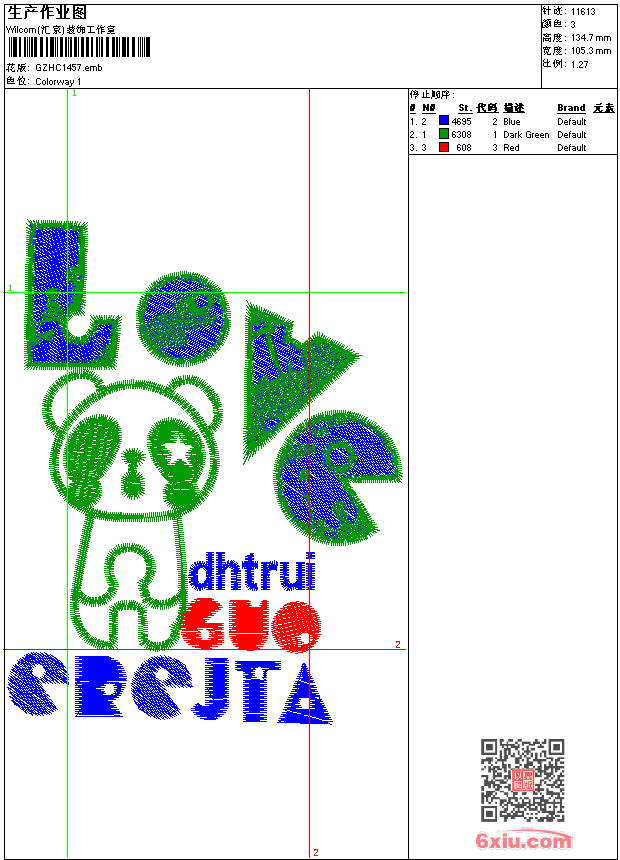Viewport: 620px width, 860px height.
Task: Click the title text 生产作业图
Action: pyautogui.click(x=47, y=13)
